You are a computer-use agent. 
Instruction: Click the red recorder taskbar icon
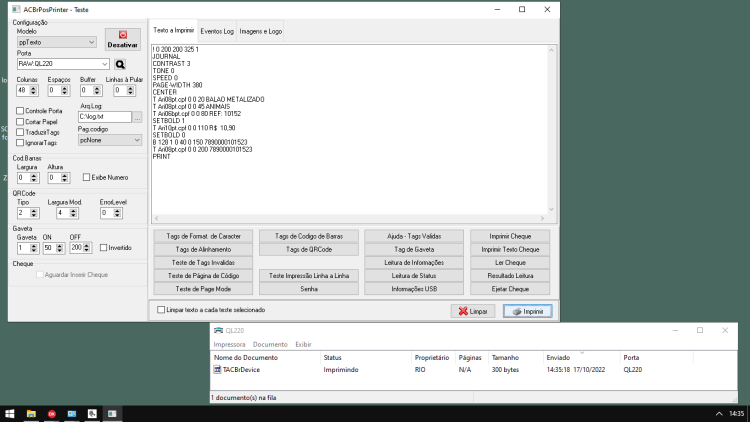click(52, 414)
